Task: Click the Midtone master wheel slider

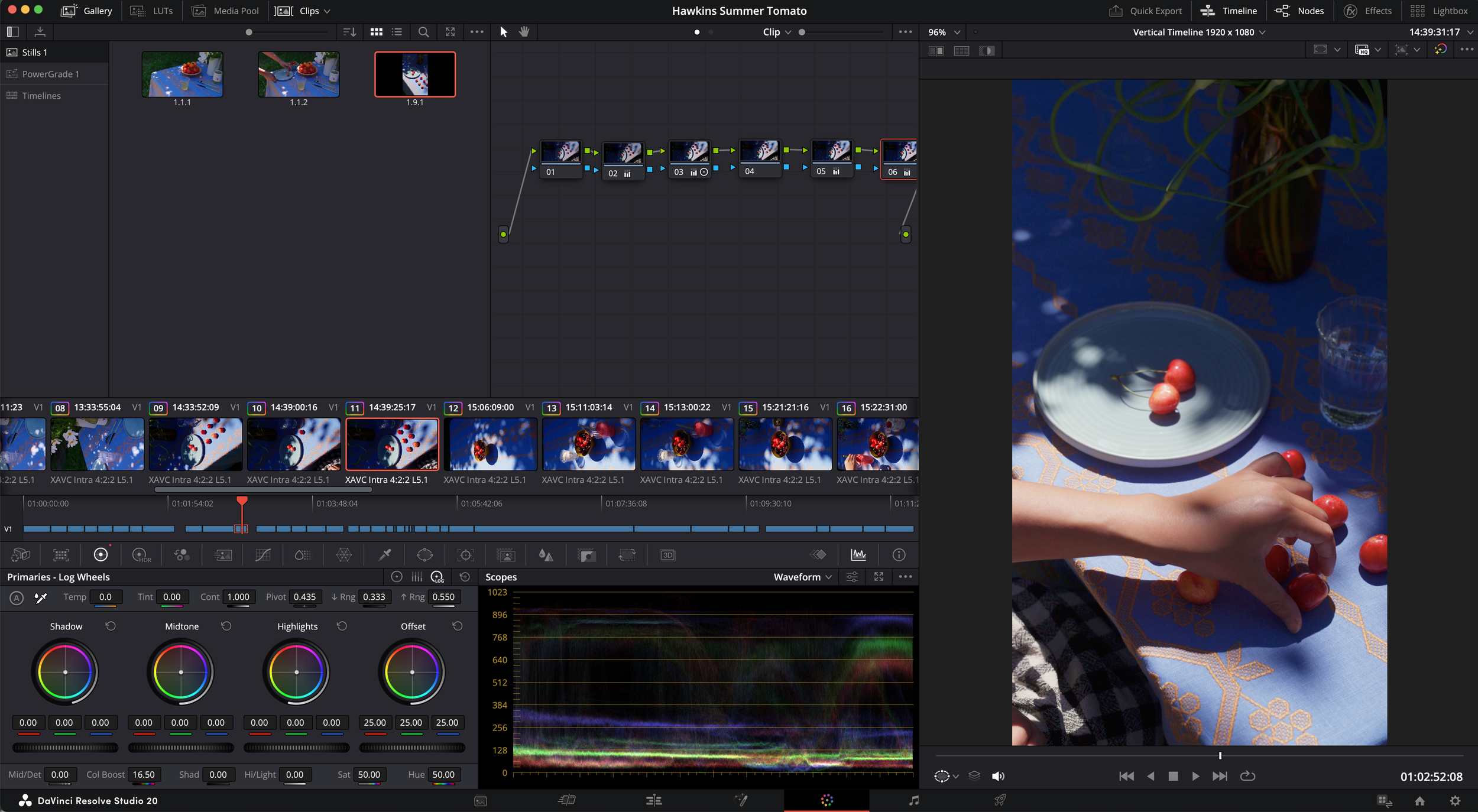Action: pyautogui.click(x=181, y=748)
